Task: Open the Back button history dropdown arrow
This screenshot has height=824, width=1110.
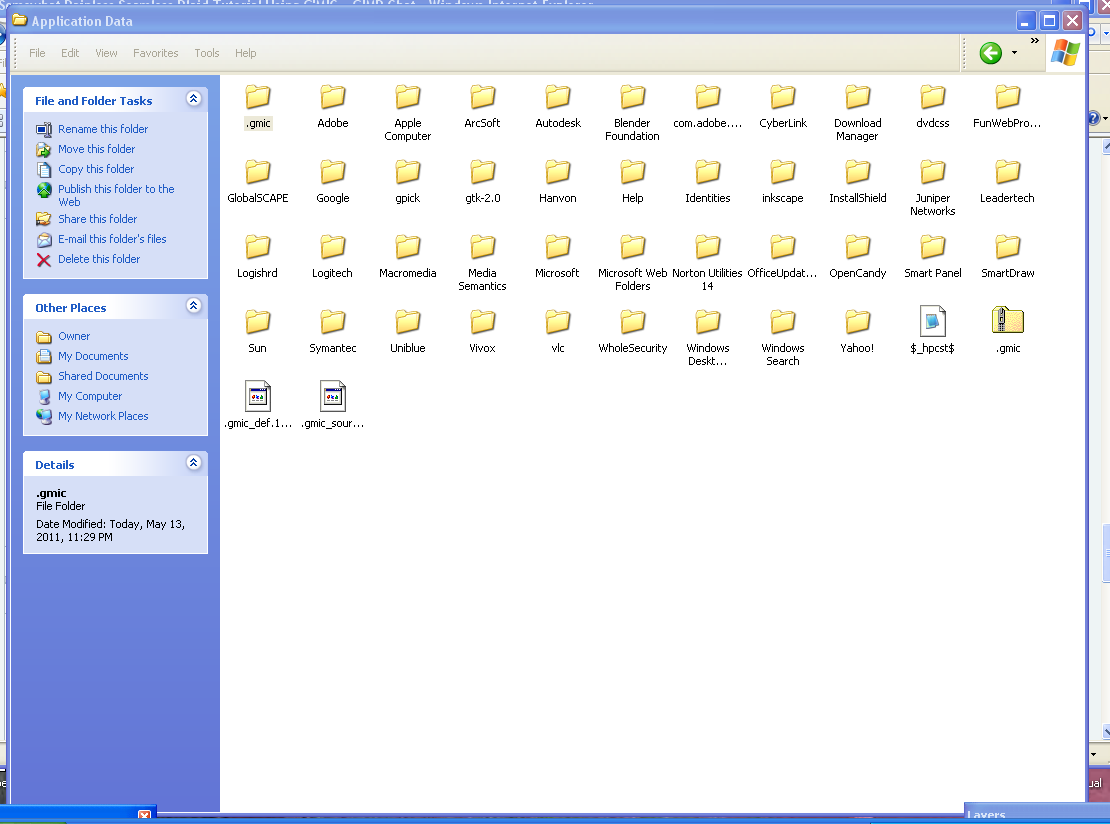Action: pyautogui.click(x=1014, y=53)
